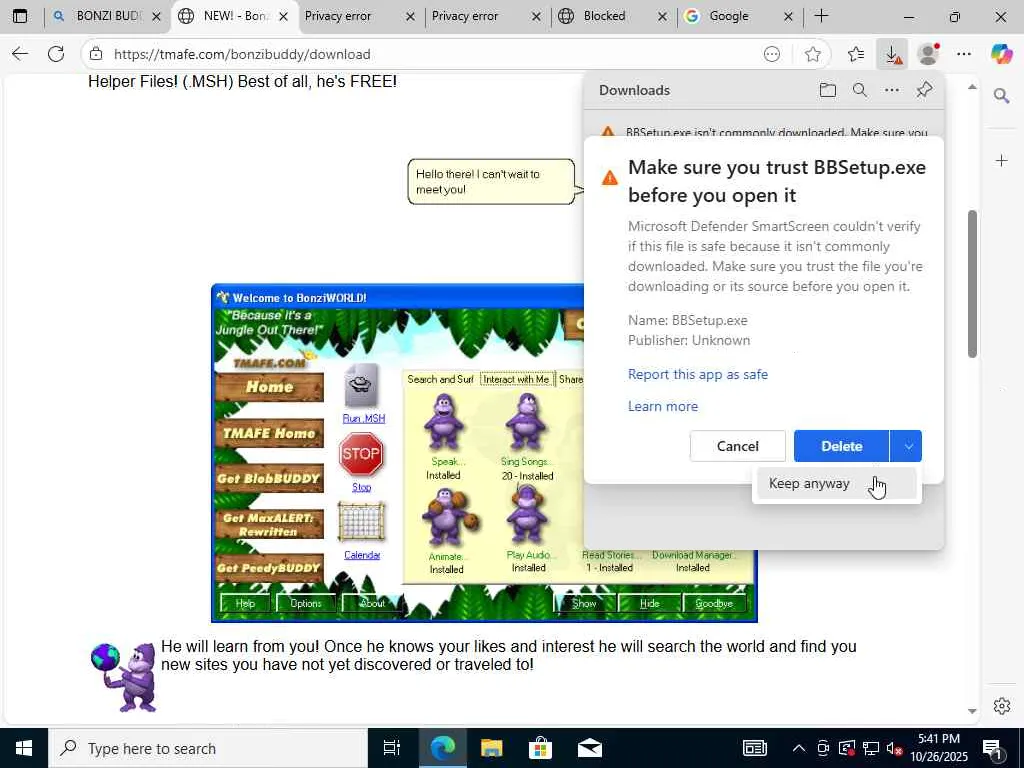Open Task View on the taskbar
This screenshot has height=768, width=1024.
click(391, 748)
